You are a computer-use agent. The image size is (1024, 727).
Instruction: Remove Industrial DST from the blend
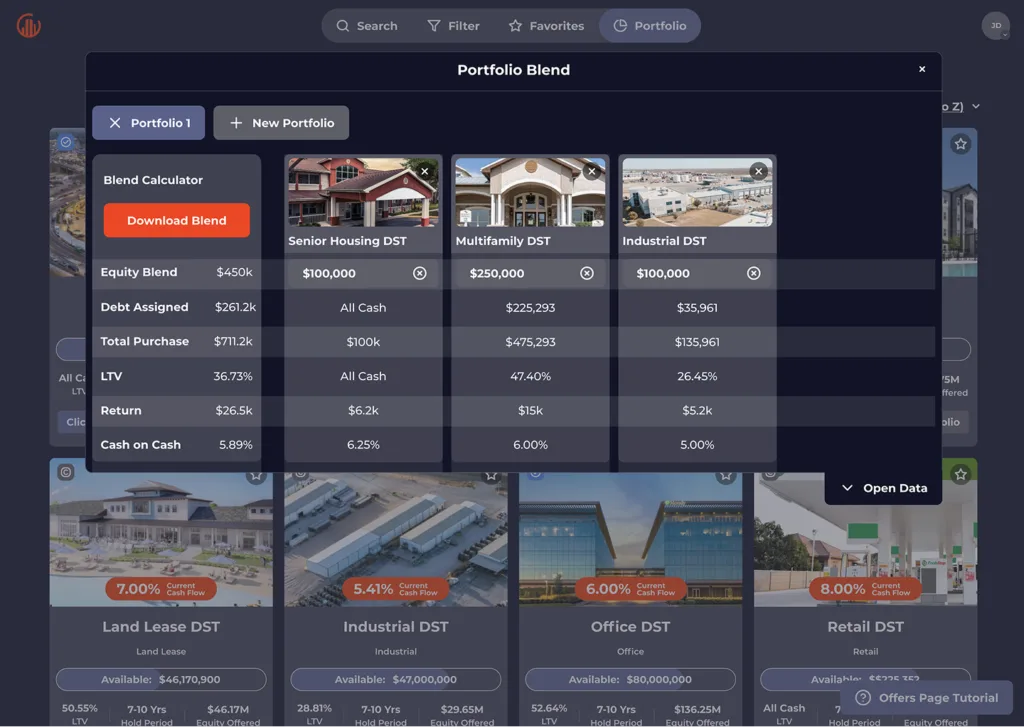coord(758,171)
